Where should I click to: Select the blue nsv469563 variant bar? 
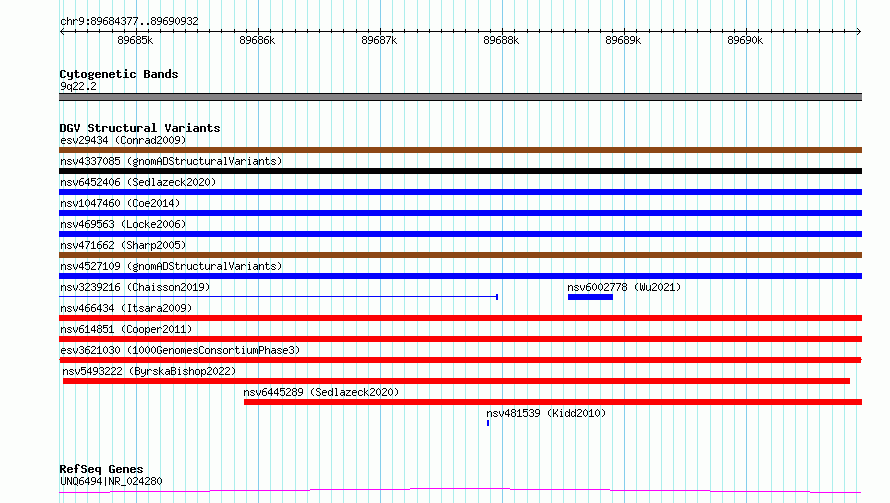tap(460, 234)
